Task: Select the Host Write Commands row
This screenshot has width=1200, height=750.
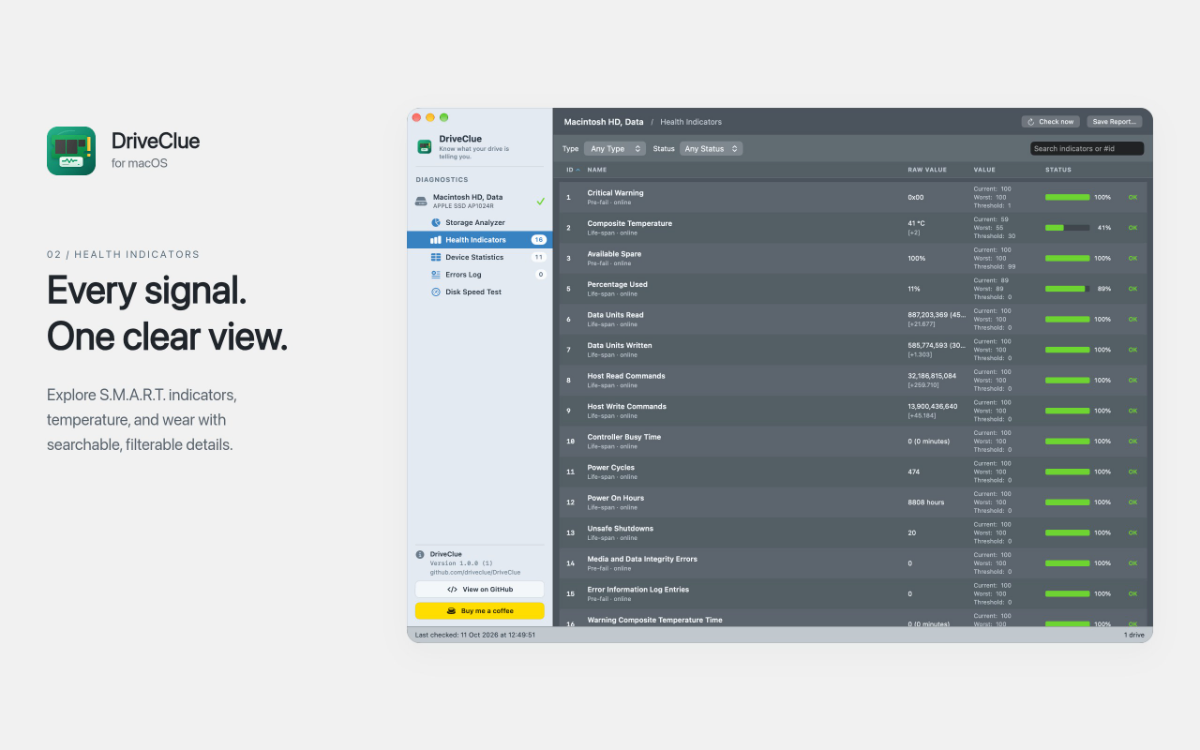Action: (853, 411)
